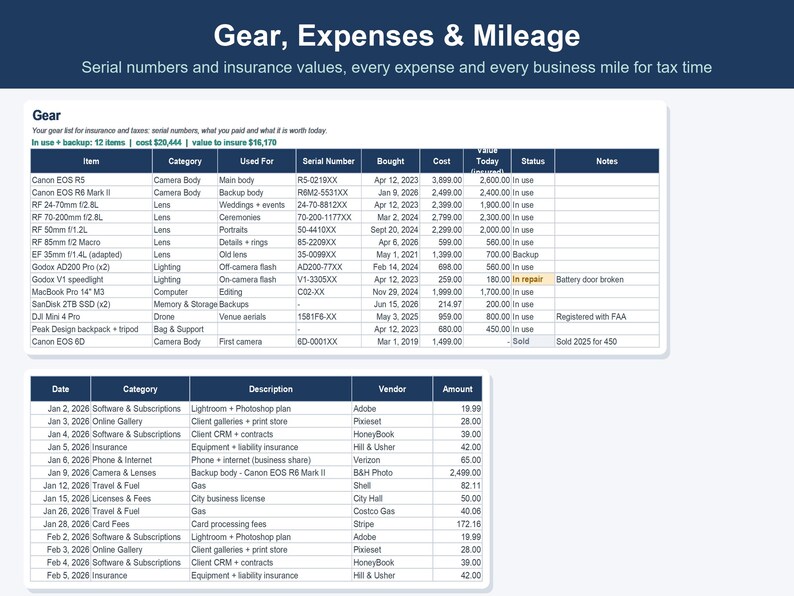Click the Bought column header

390,161
